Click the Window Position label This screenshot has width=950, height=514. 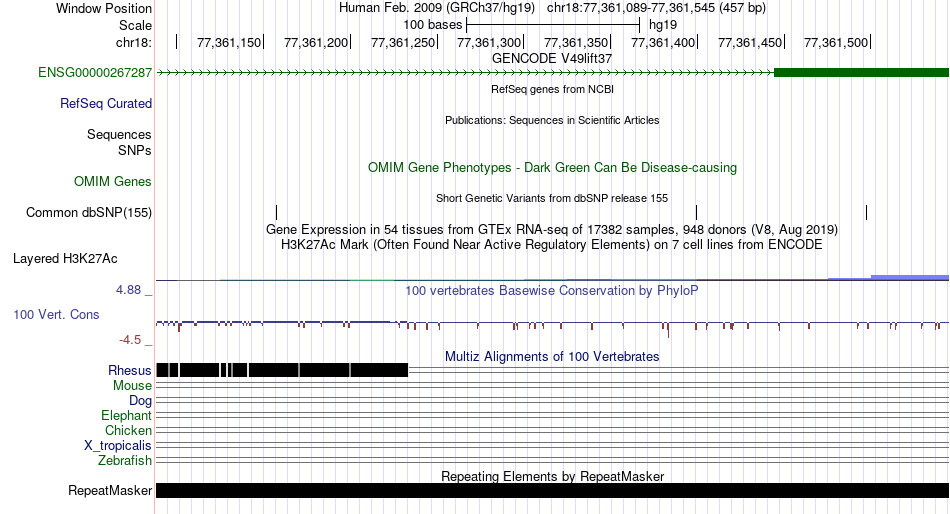104,8
